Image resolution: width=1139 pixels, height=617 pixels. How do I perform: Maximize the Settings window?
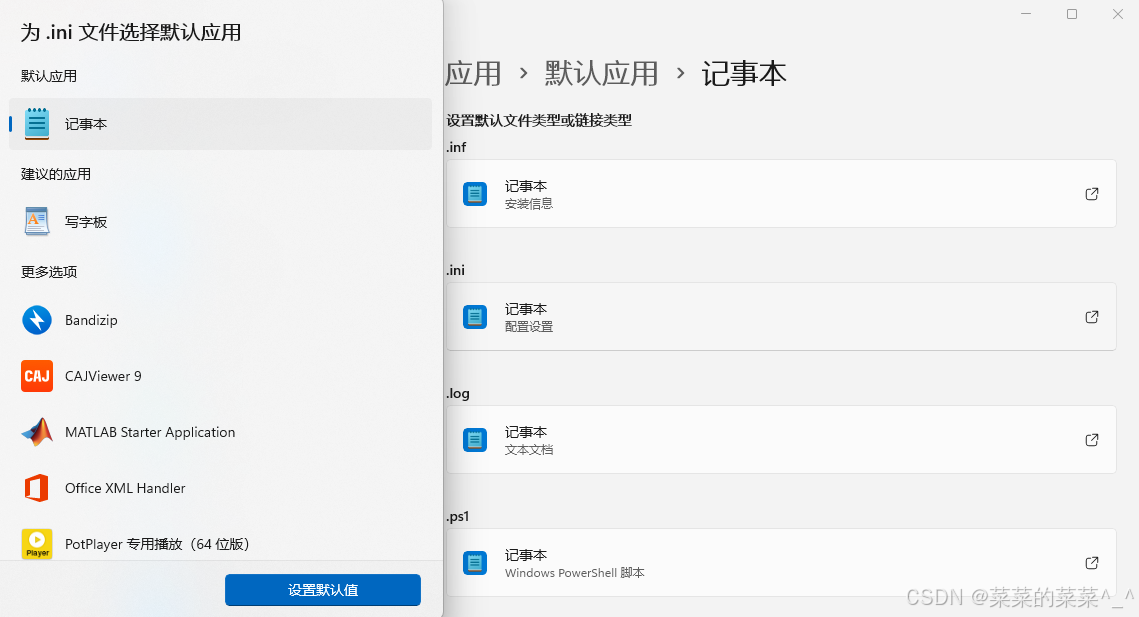click(x=1071, y=14)
